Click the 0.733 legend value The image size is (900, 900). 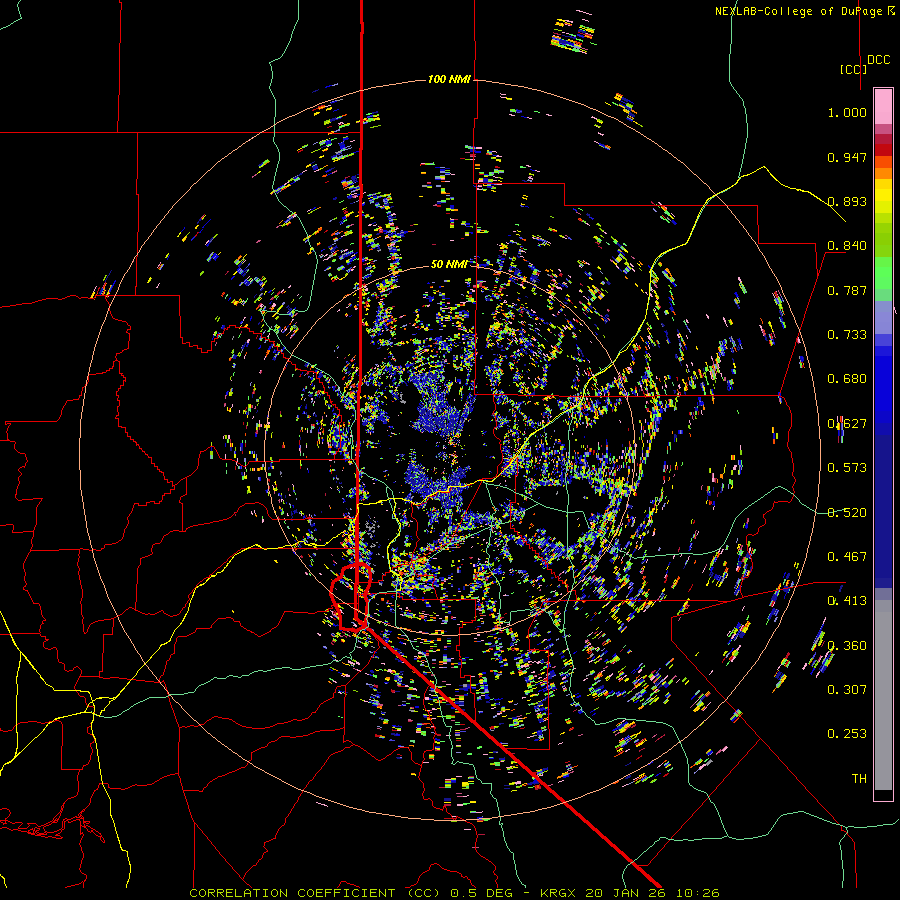tap(847, 335)
